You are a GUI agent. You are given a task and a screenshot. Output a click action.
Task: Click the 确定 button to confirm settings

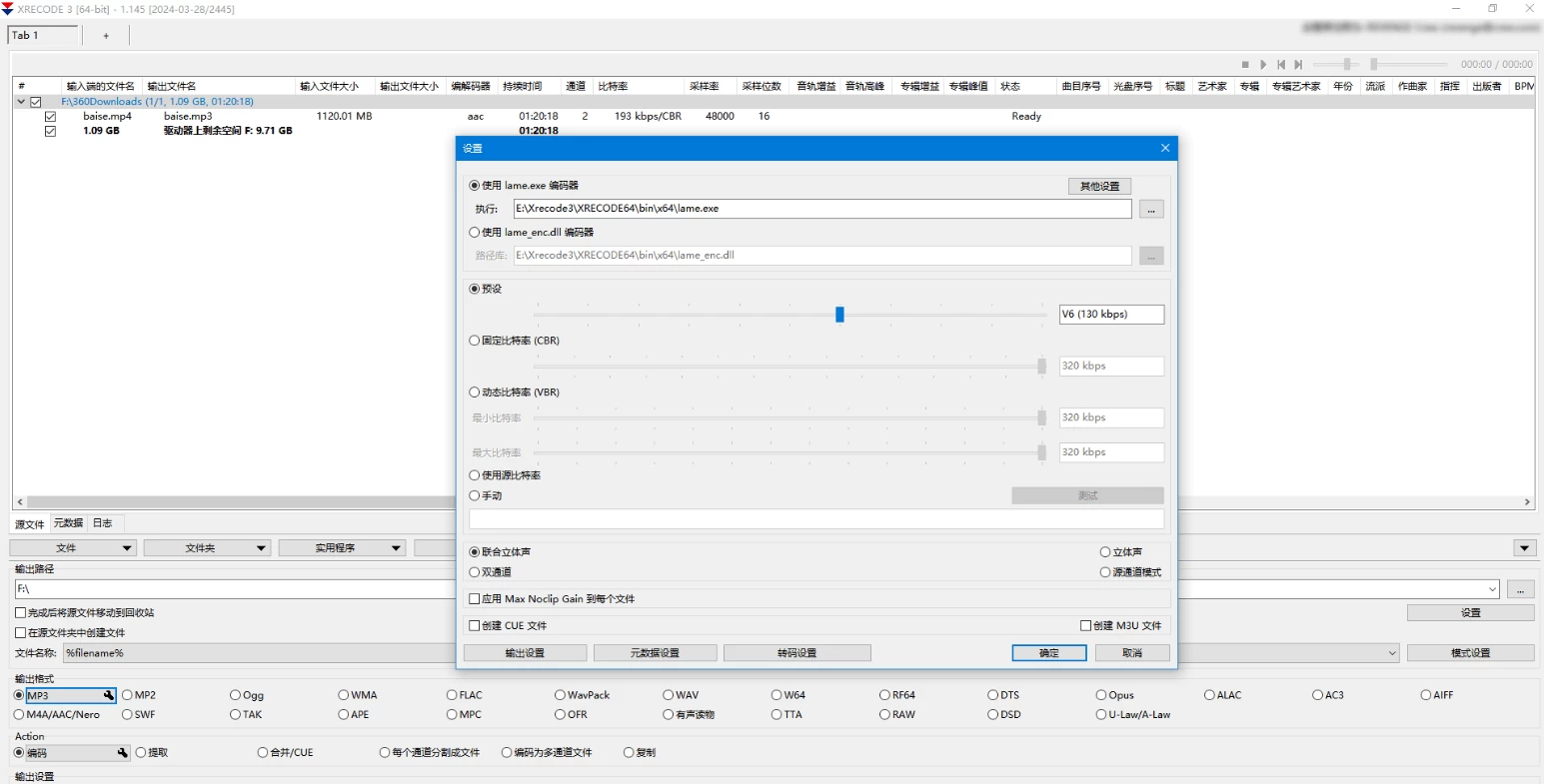point(1048,652)
